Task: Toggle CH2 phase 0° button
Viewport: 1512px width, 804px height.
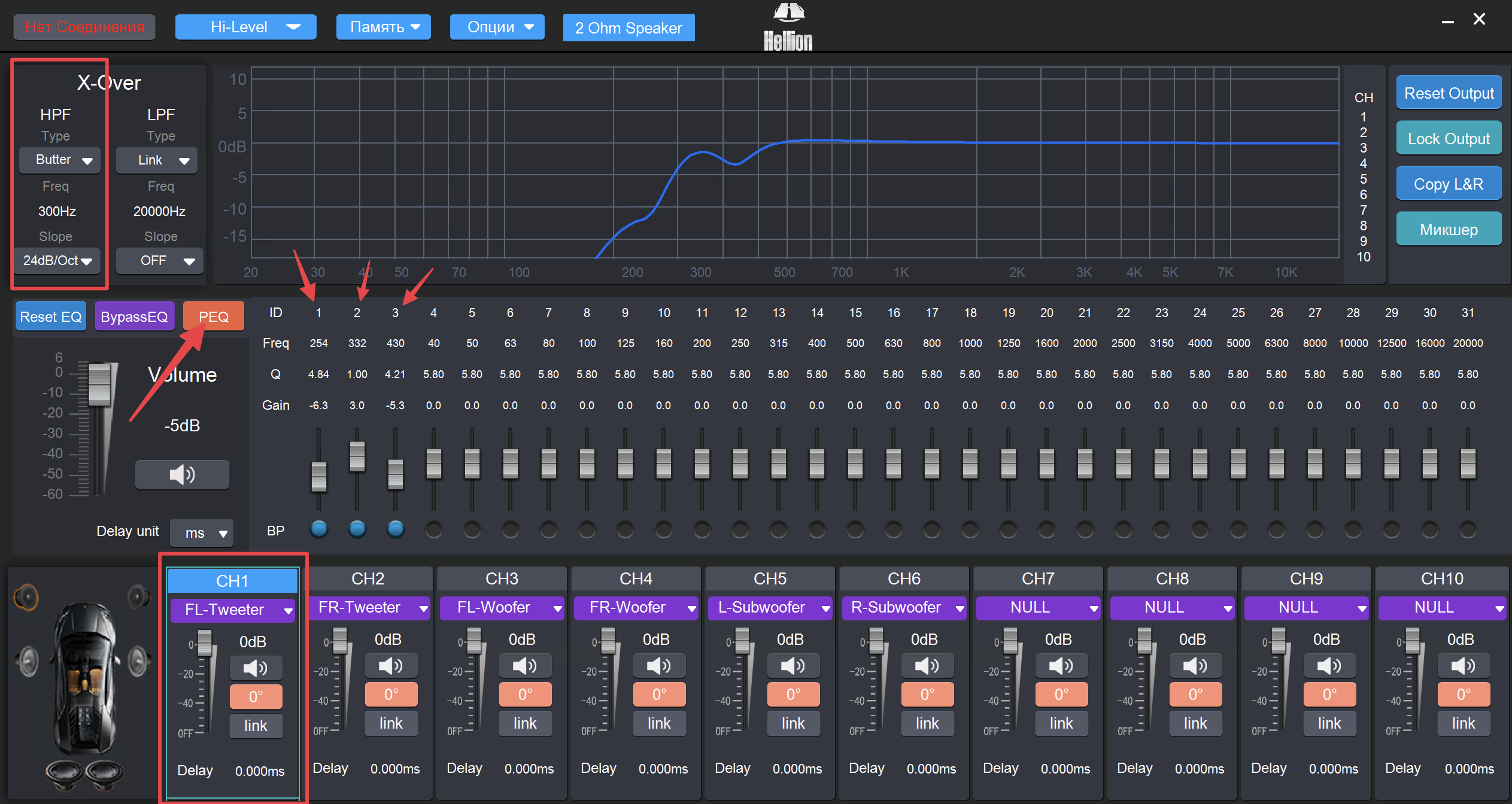Action: pyautogui.click(x=391, y=695)
